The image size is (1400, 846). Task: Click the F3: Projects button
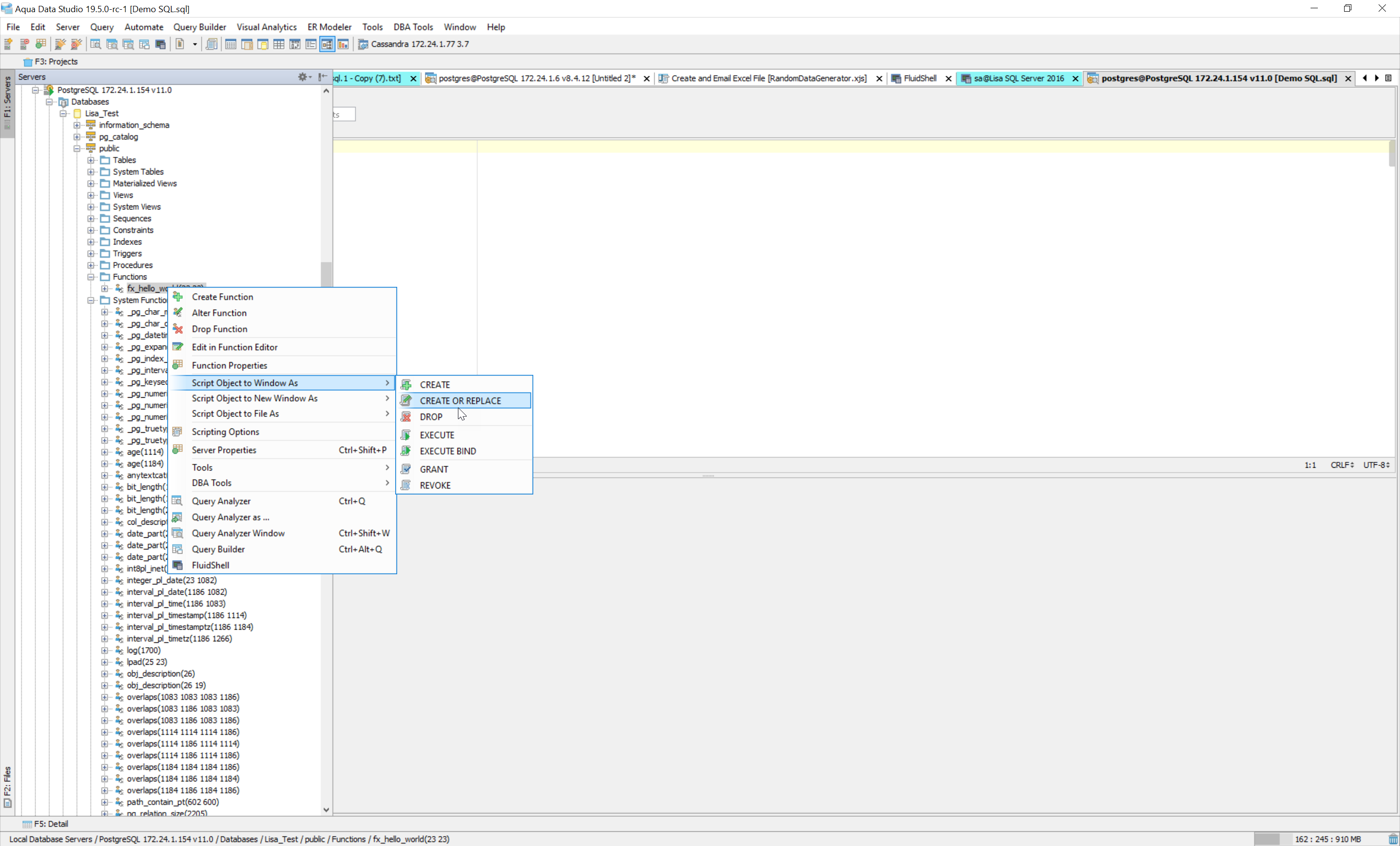click(x=51, y=61)
